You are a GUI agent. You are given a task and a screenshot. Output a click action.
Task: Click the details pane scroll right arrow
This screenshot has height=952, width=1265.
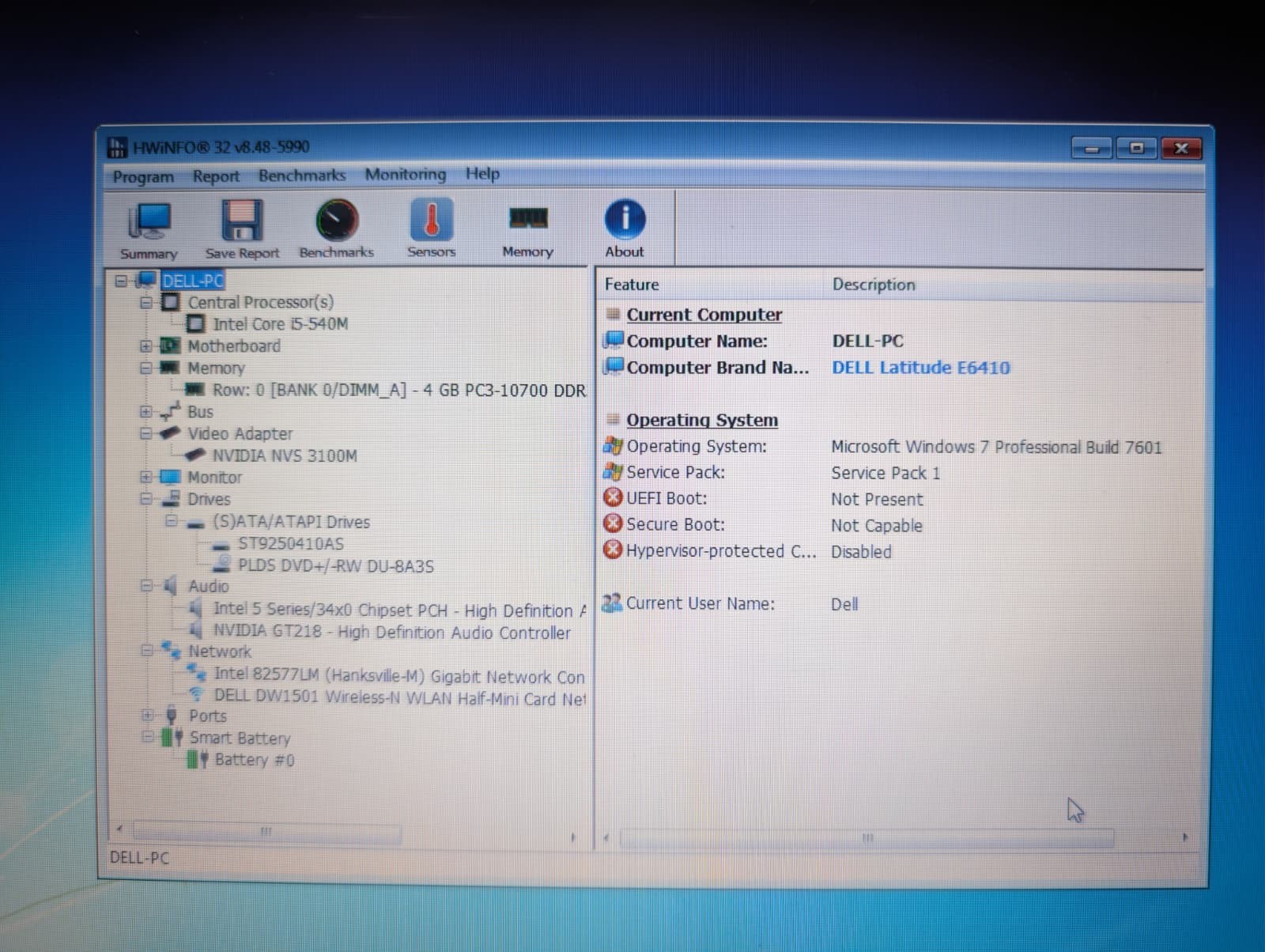click(x=1185, y=837)
